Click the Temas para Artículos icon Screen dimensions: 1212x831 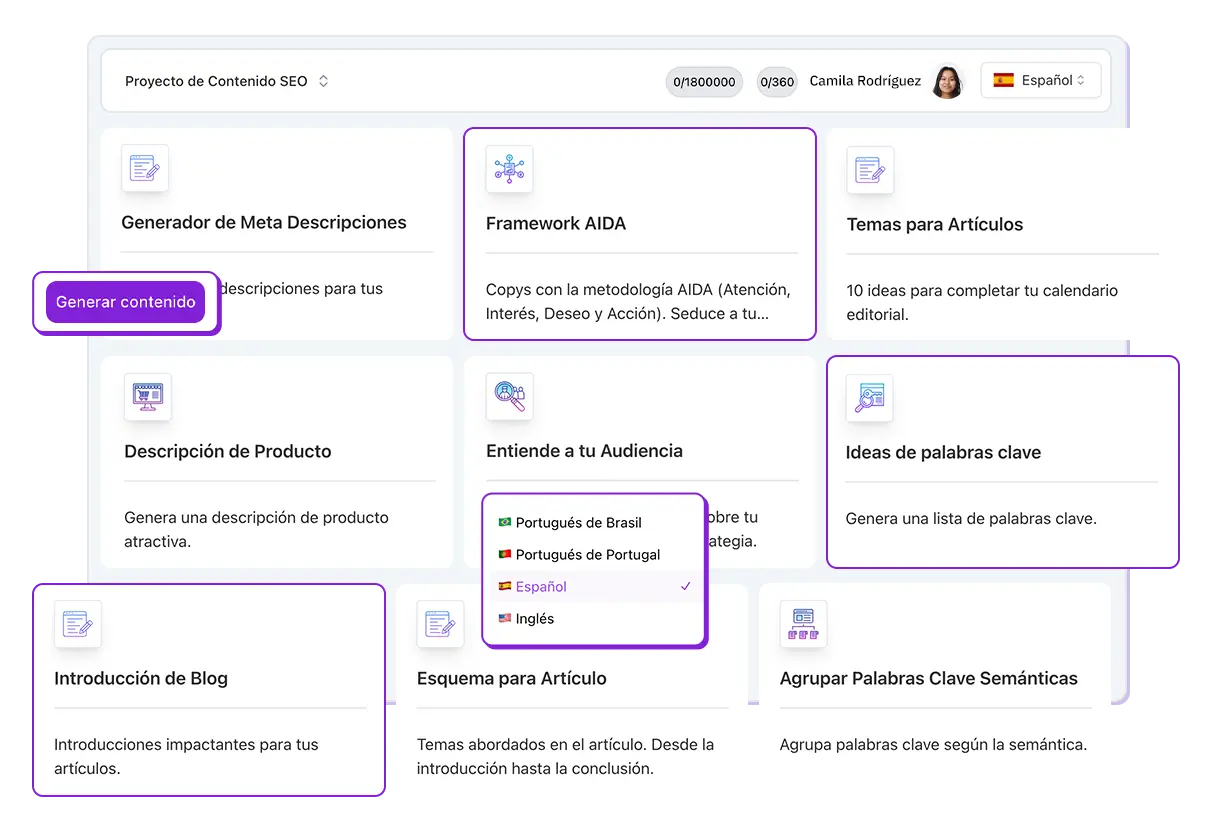pos(870,170)
